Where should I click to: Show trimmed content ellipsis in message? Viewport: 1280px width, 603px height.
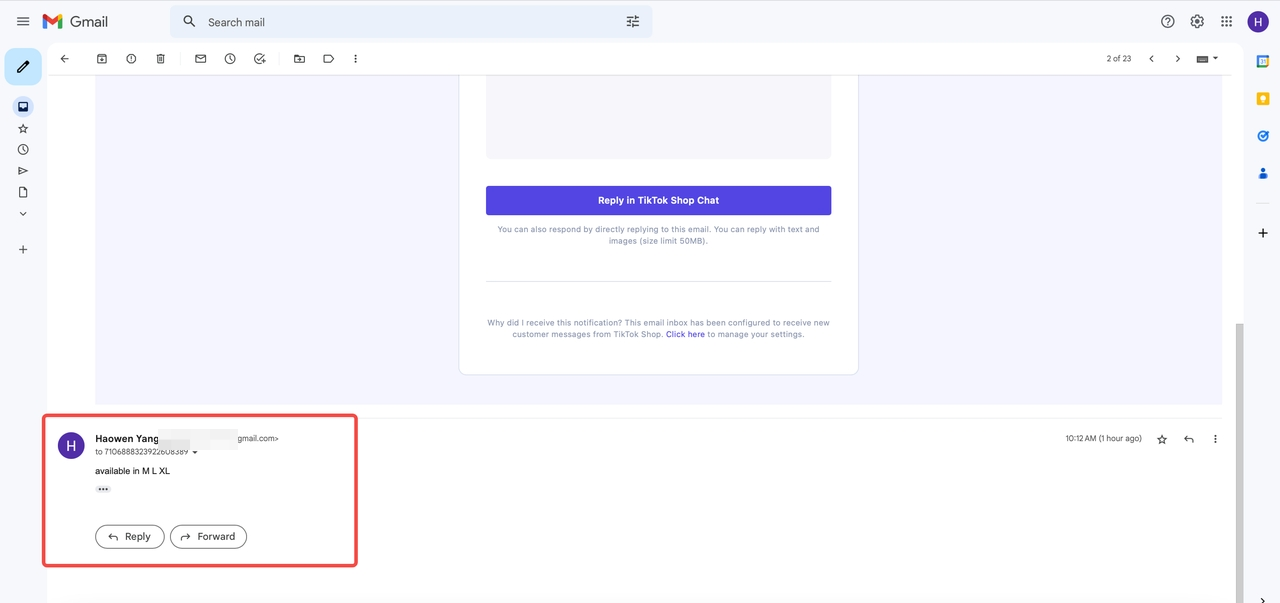coord(103,489)
